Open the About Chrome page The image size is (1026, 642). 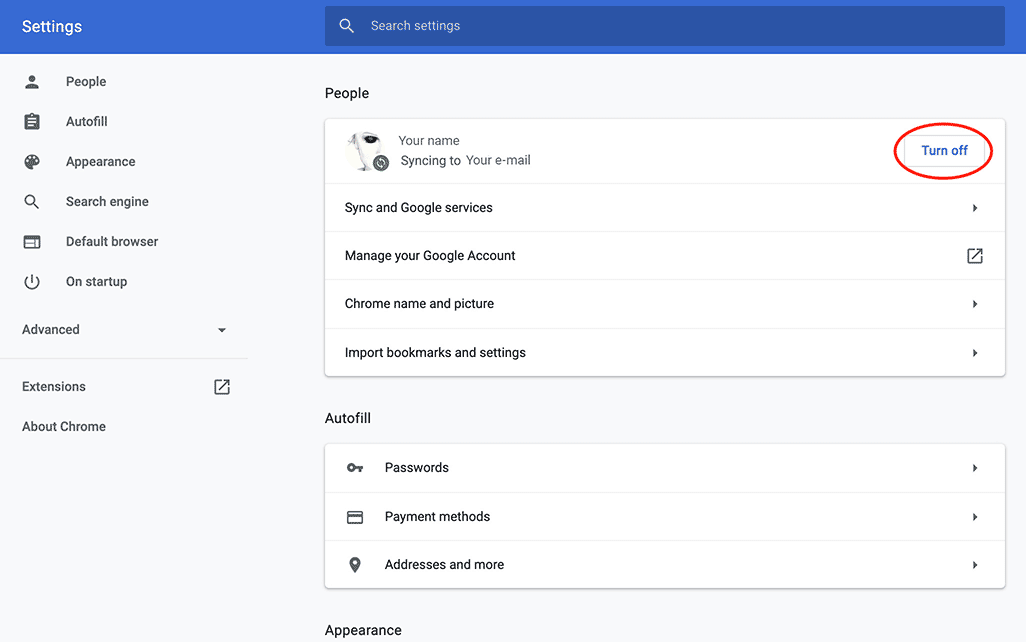pyautogui.click(x=64, y=427)
